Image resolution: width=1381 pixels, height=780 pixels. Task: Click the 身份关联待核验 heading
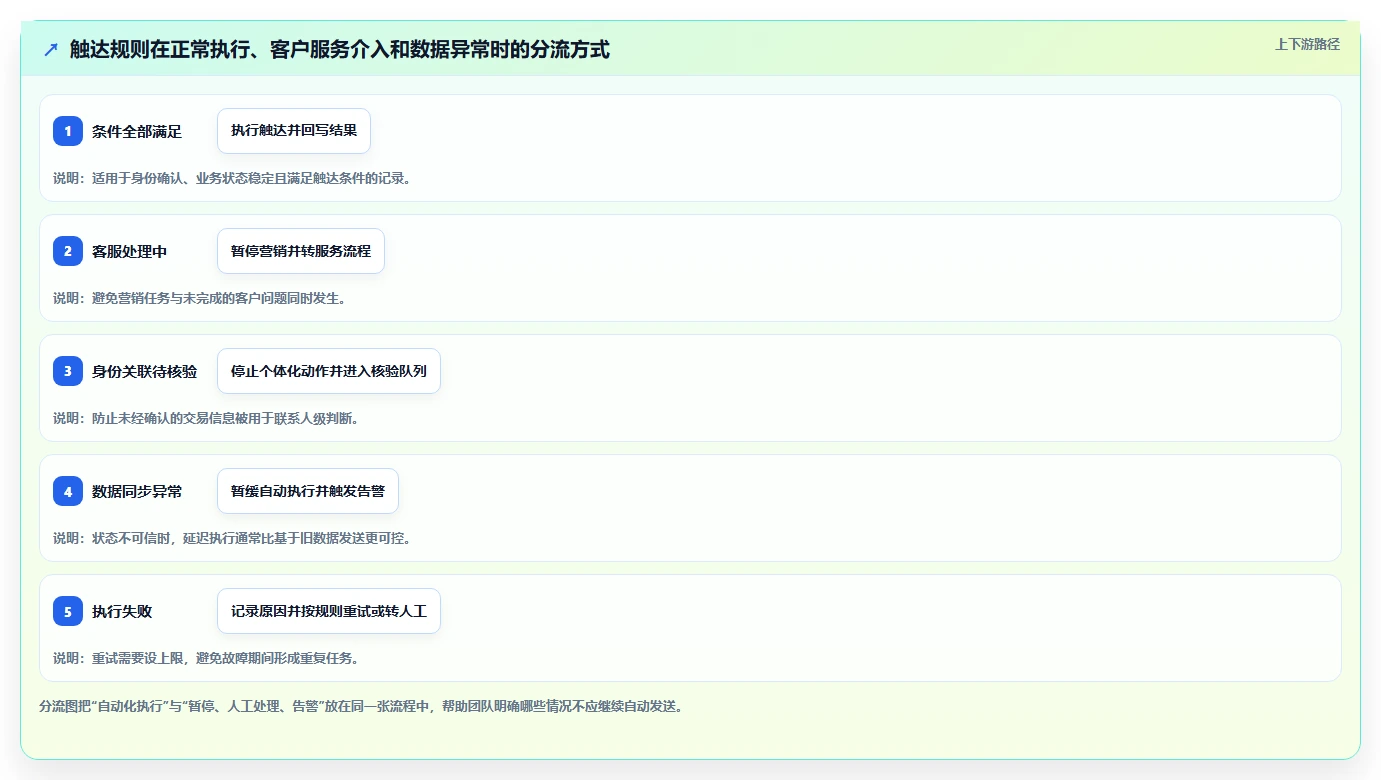pyautogui.click(x=145, y=372)
